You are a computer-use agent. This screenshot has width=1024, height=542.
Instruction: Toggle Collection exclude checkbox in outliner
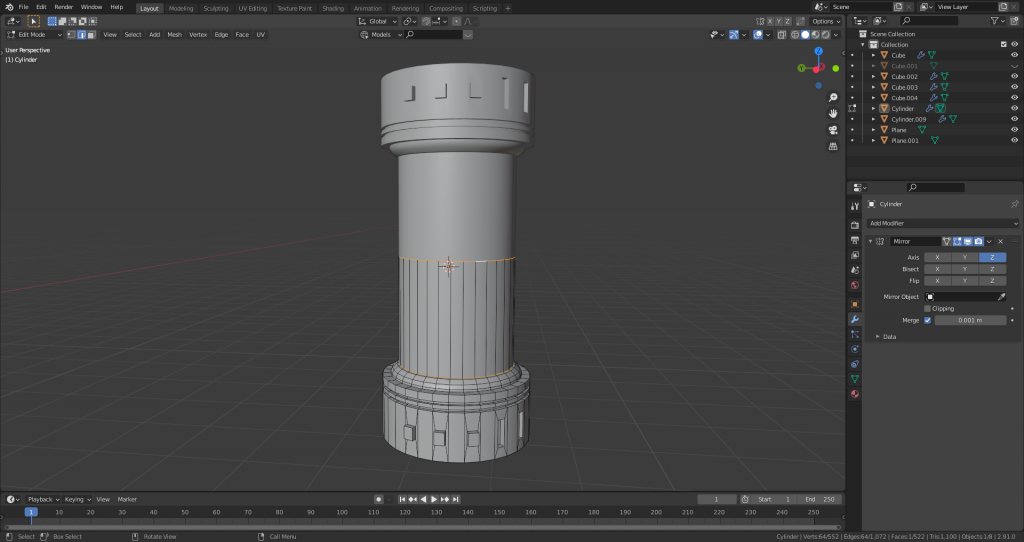pyautogui.click(x=1004, y=44)
